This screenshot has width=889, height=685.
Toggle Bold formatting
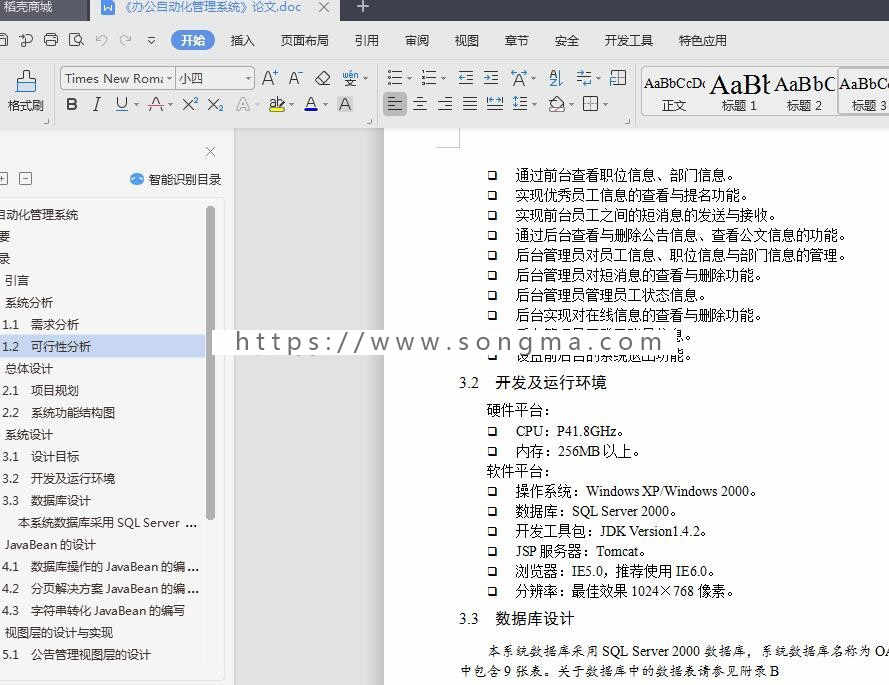72,104
